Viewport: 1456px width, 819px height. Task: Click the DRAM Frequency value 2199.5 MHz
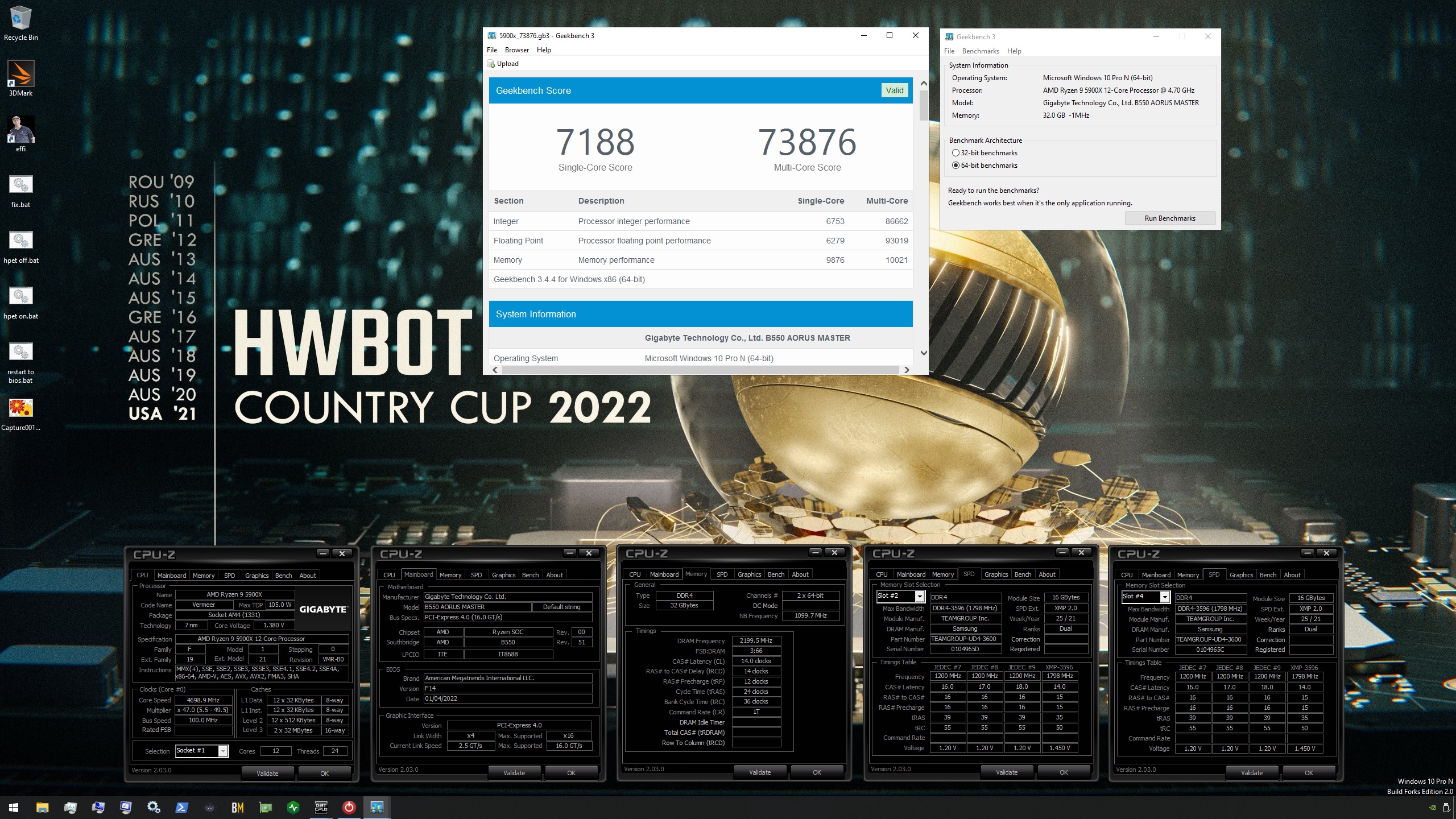(x=756, y=640)
